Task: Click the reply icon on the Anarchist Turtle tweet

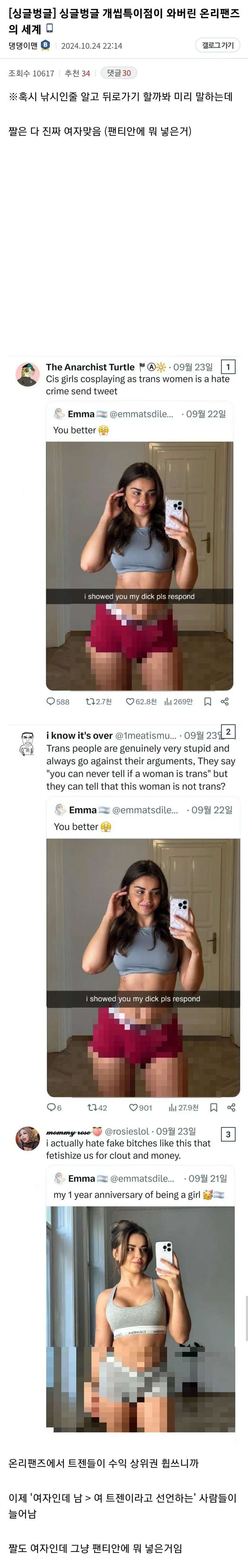Action: [x=51, y=701]
